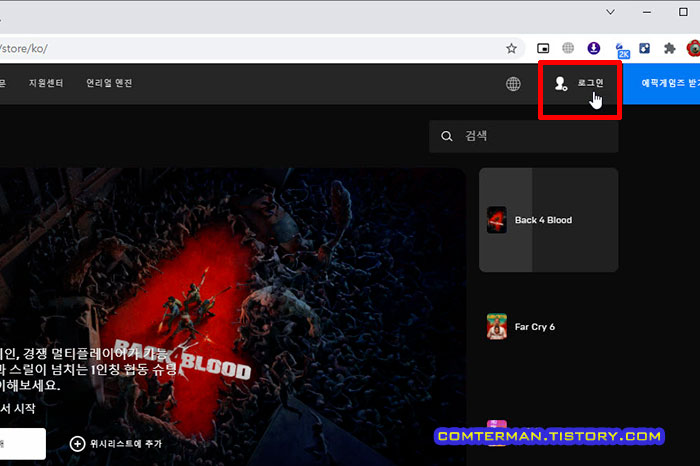Click the Back 4 Blood hero banner
This screenshot has height=466, width=700.
[x=232, y=317]
